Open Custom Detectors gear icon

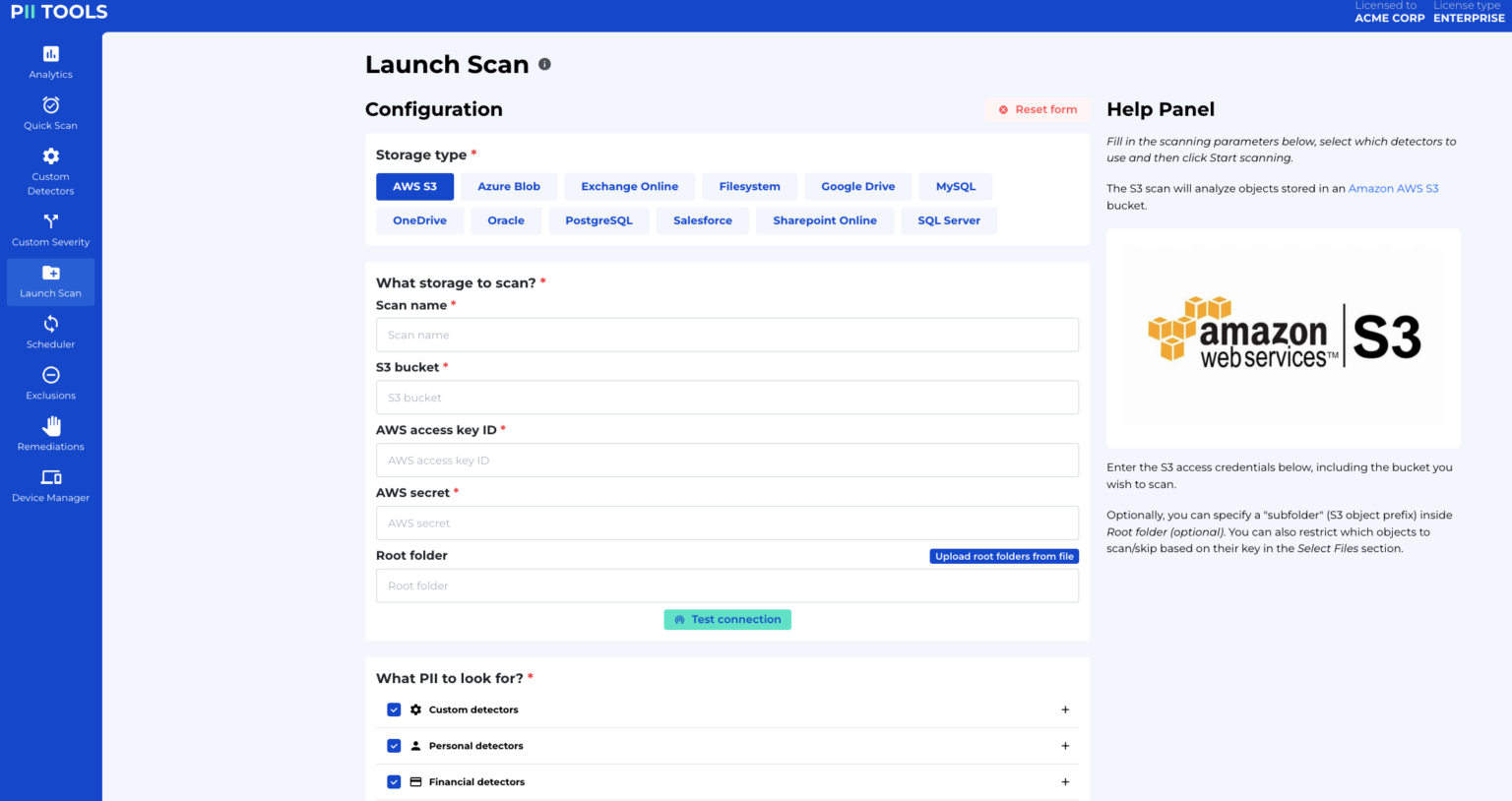pos(51,156)
